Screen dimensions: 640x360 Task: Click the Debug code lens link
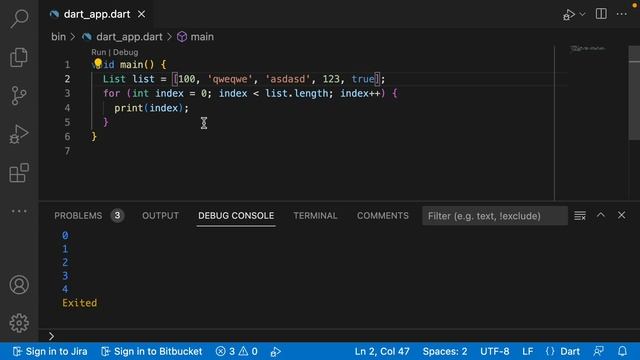[126, 52]
